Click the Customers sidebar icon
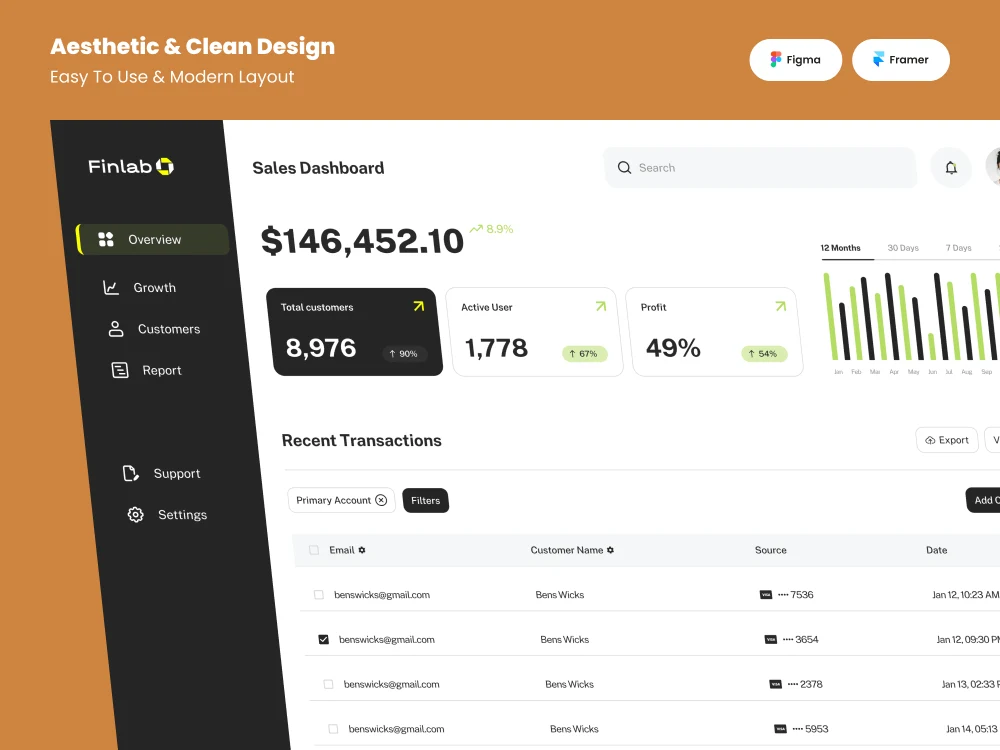1000x750 pixels. click(x=118, y=328)
